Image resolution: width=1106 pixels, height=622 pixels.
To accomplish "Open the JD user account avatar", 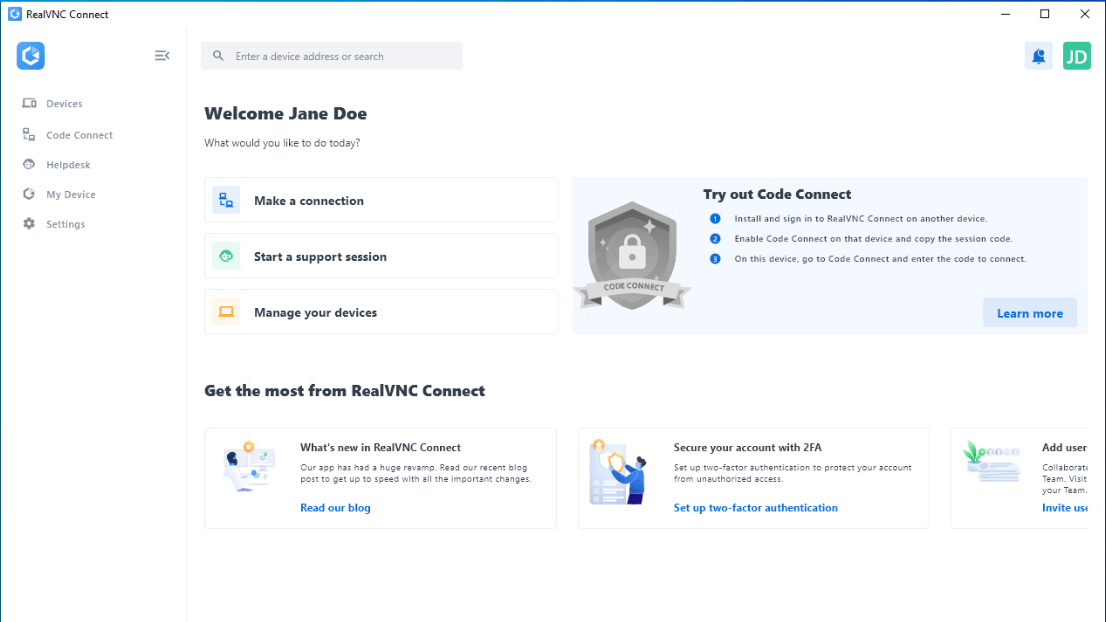I will 1076,56.
